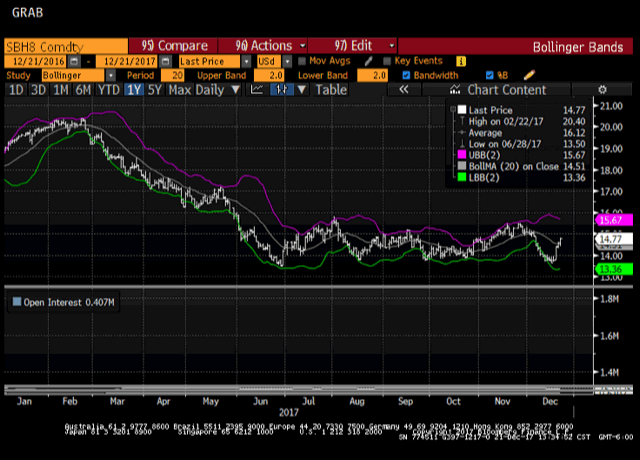Click High on 02/22/17 marker icon
Viewport: 640px width, 460px height.
pos(462,121)
